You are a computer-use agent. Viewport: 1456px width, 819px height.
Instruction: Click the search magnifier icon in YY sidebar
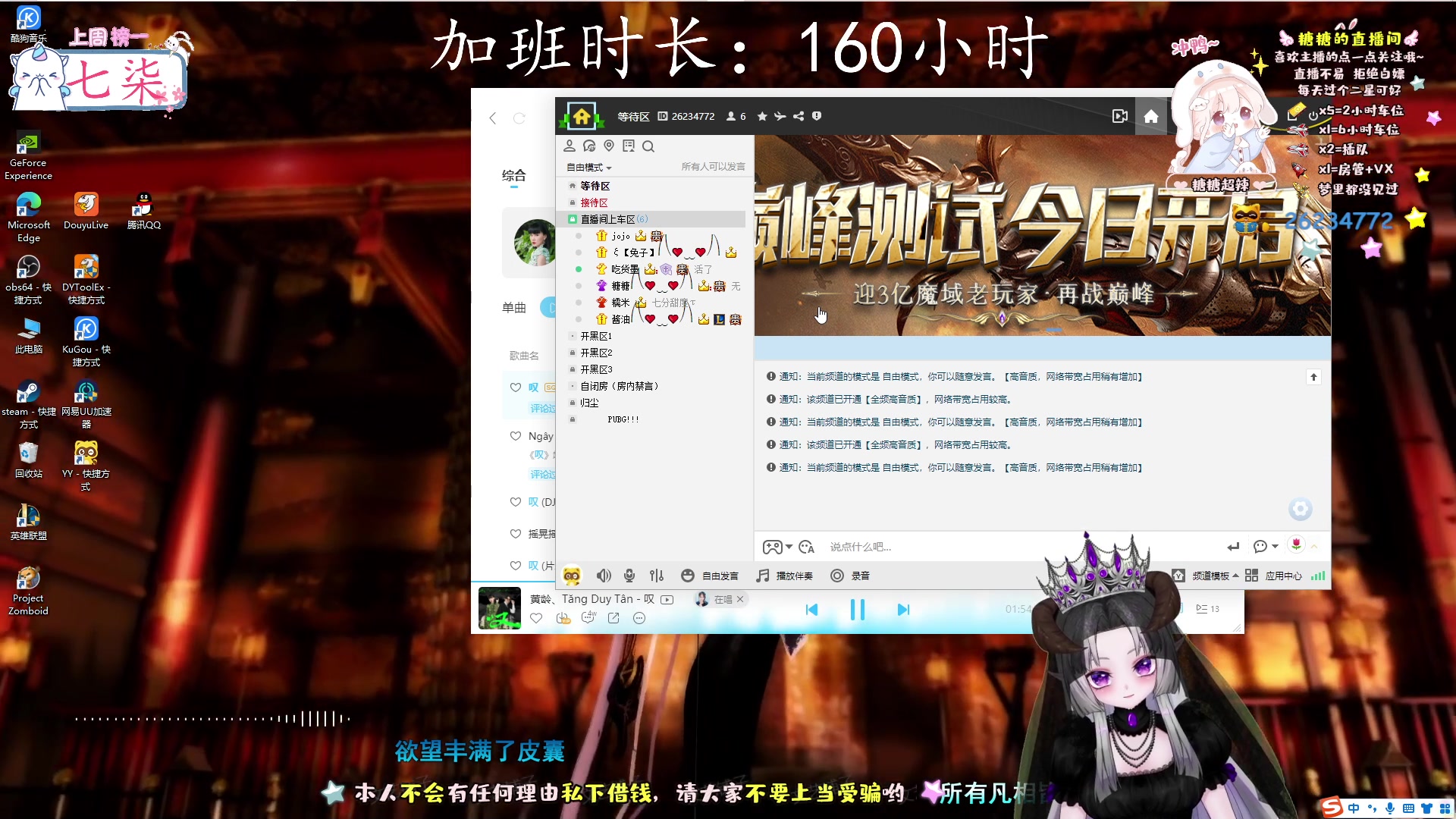click(x=648, y=146)
